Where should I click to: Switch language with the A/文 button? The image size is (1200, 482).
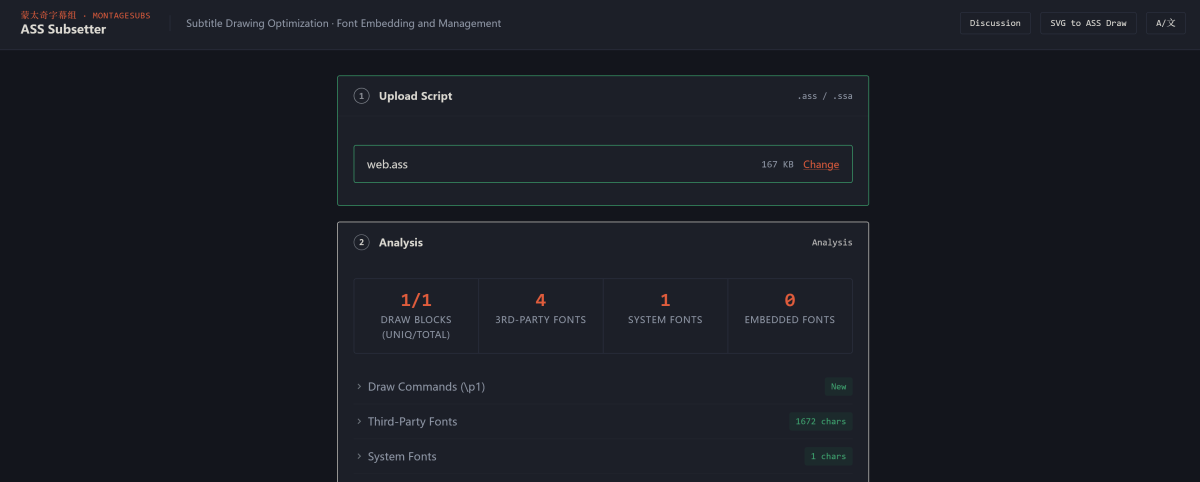coord(1165,23)
